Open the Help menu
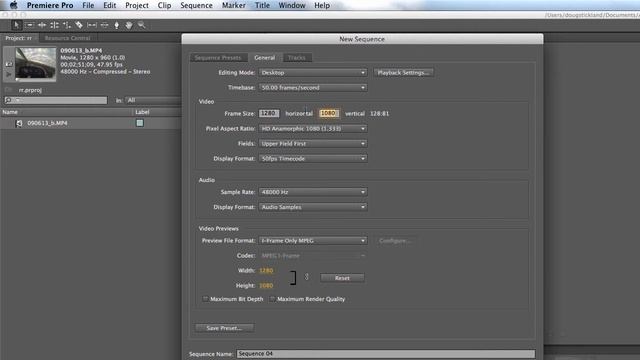This screenshot has width=640, height=360. pos(322,5)
